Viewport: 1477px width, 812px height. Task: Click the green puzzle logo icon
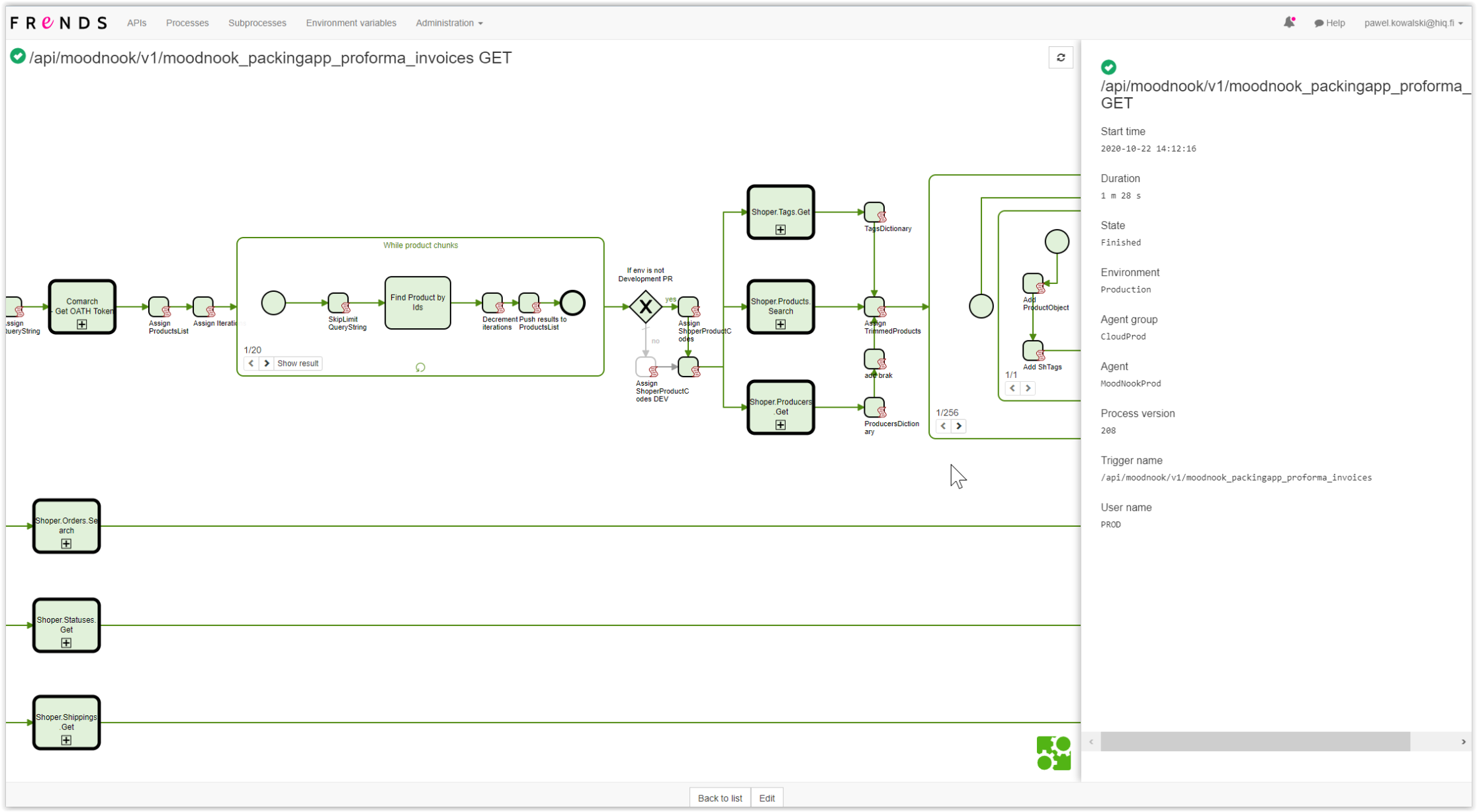[1053, 753]
